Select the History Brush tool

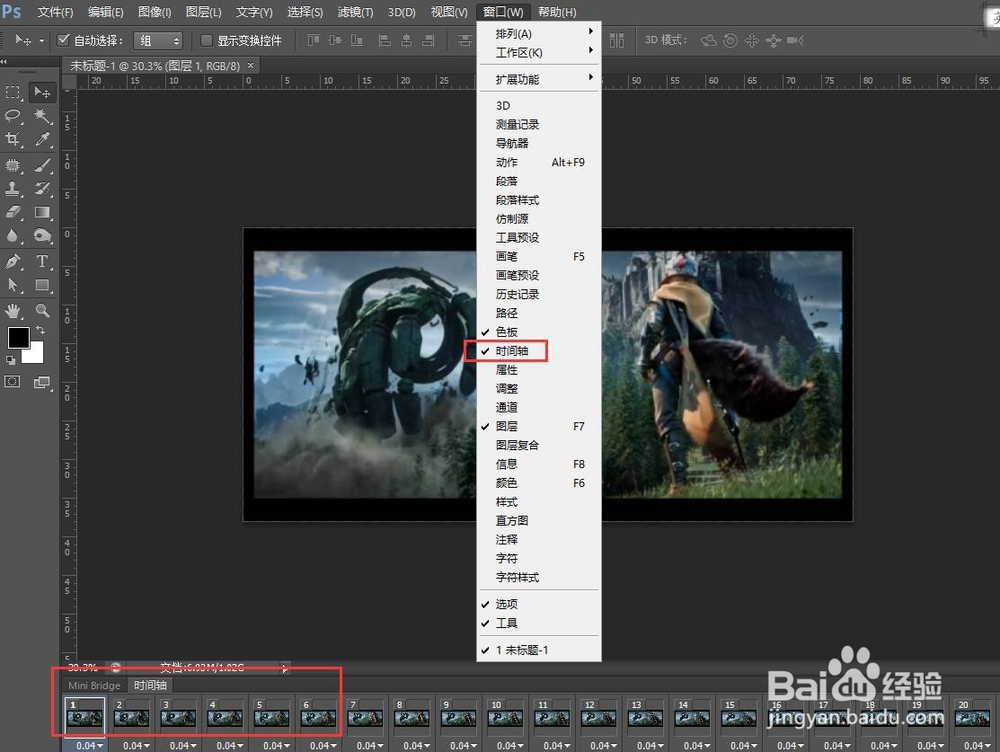42,189
